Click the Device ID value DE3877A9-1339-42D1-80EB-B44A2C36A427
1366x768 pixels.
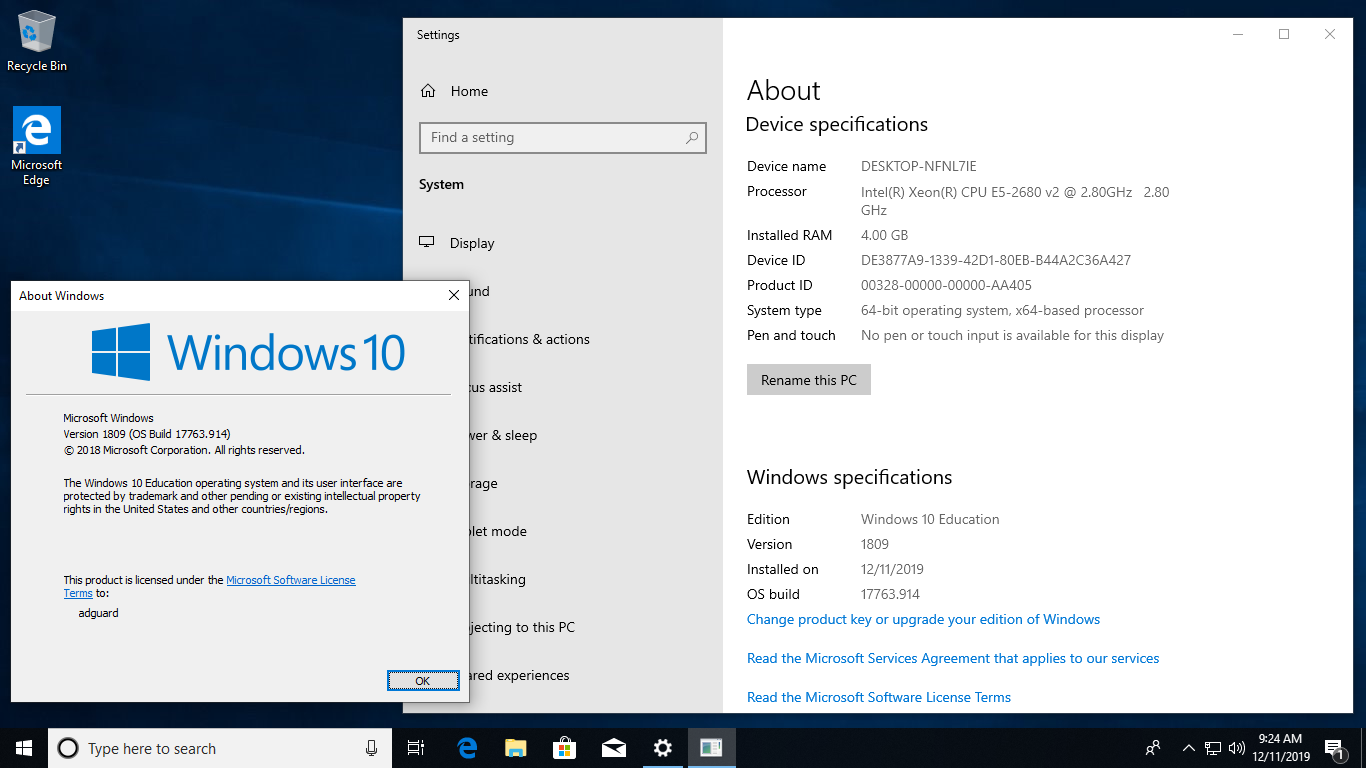[x=996, y=260]
